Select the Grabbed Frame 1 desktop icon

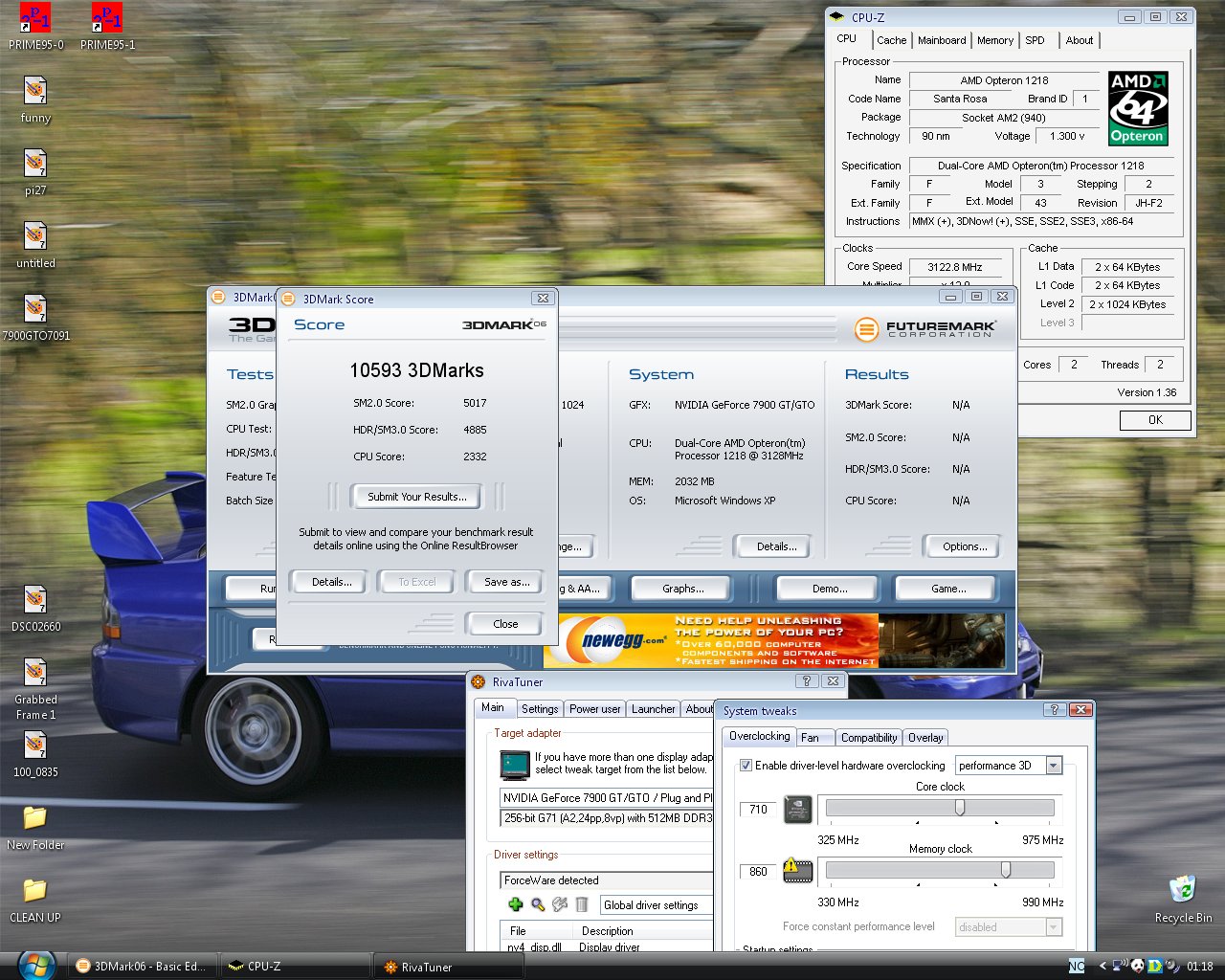click(x=35, y=689)
